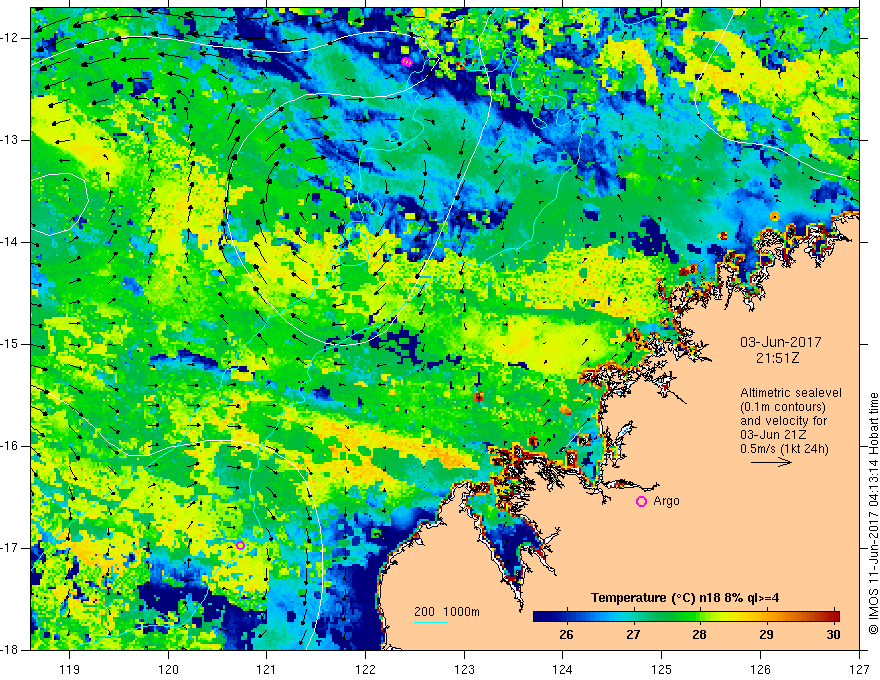
Task: Click latitude axis label -17
Action: 10,548
